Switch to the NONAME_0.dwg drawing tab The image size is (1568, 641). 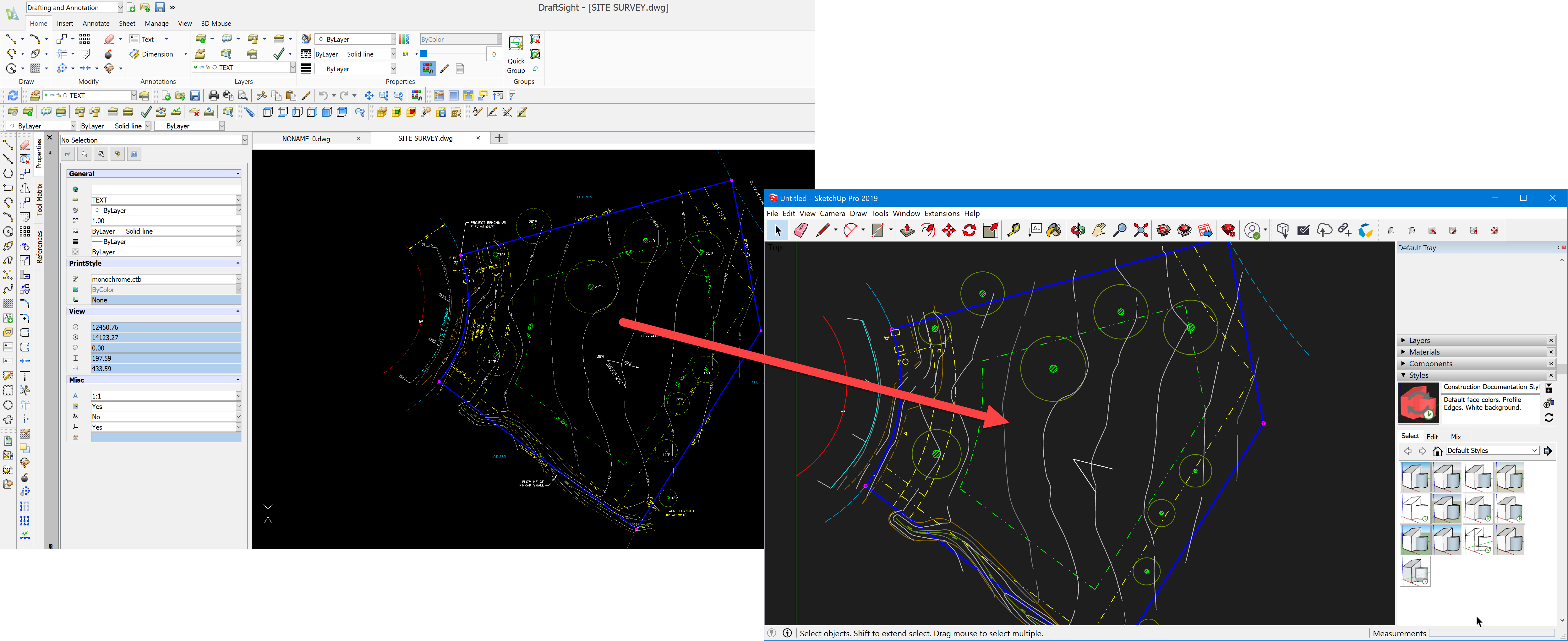coord(306,139)
